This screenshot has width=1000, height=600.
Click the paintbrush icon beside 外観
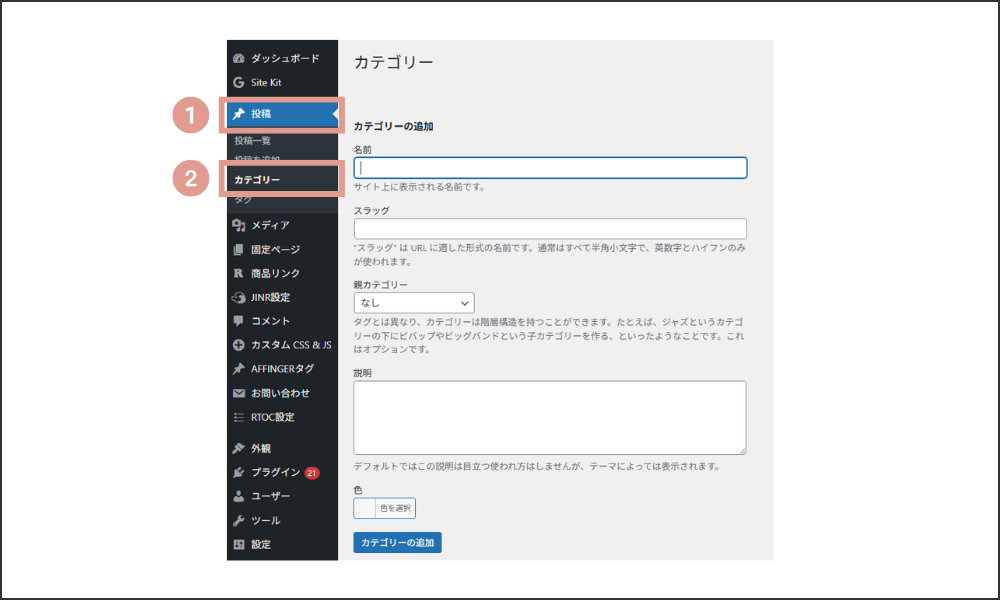click(x=239, y=448)
